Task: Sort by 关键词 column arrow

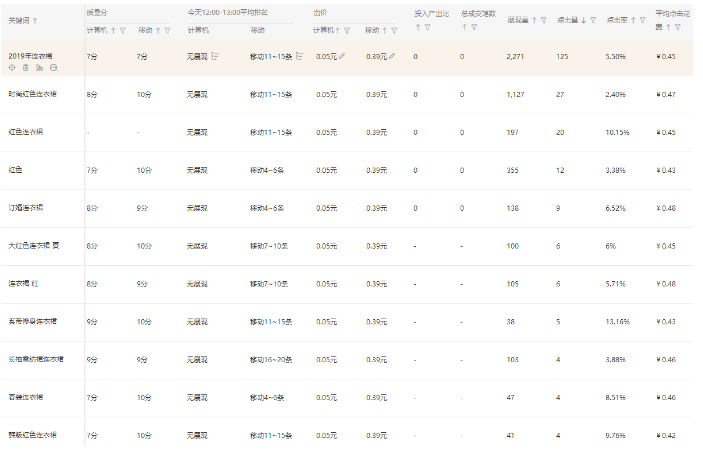Action: pyautogui.click(x=38, y=20)
